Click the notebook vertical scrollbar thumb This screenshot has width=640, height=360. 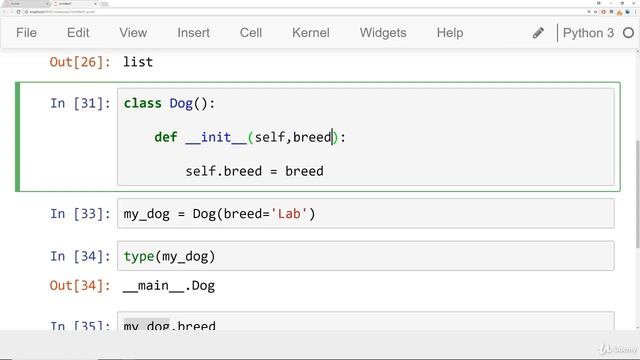[638, 194]
